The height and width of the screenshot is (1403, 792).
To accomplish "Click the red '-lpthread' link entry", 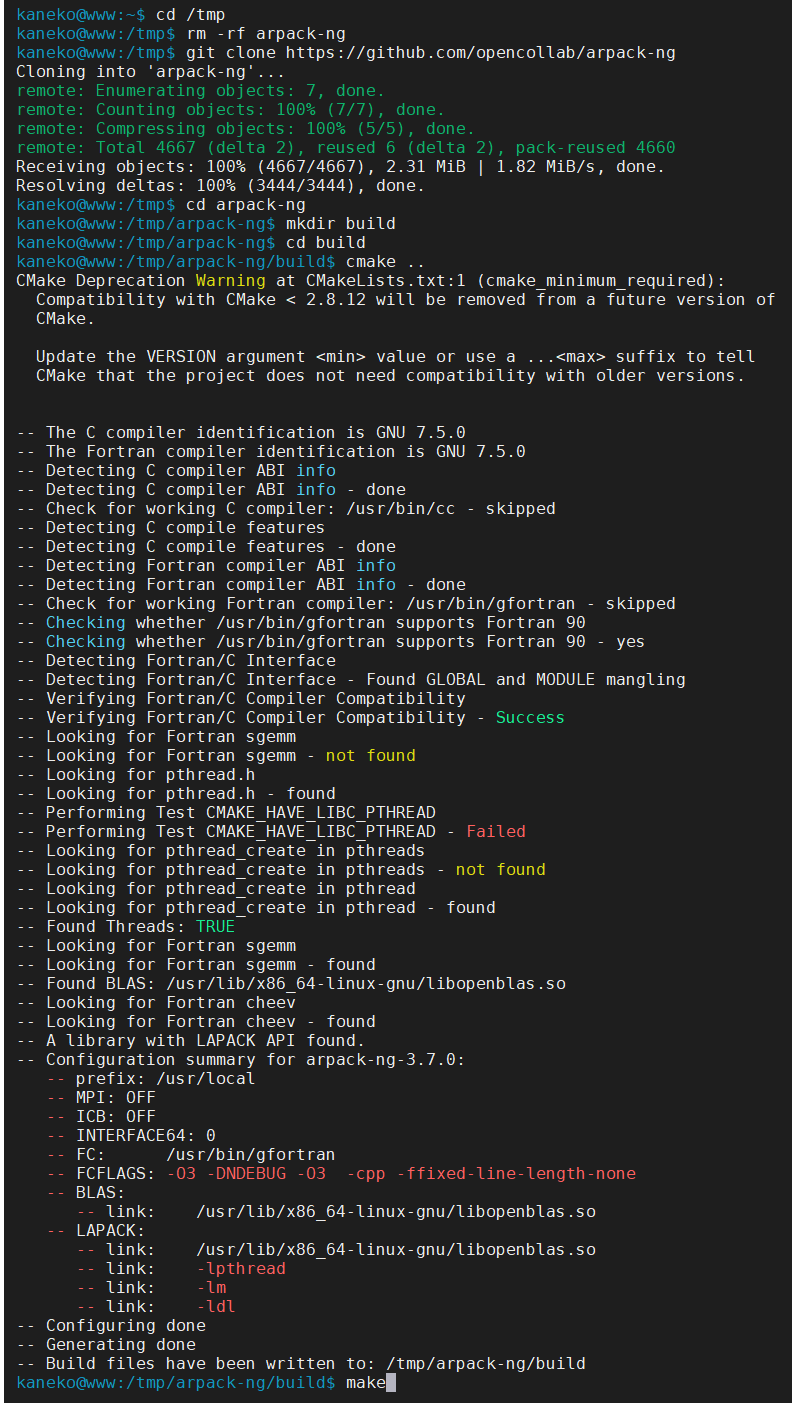I will (240, 1268).
